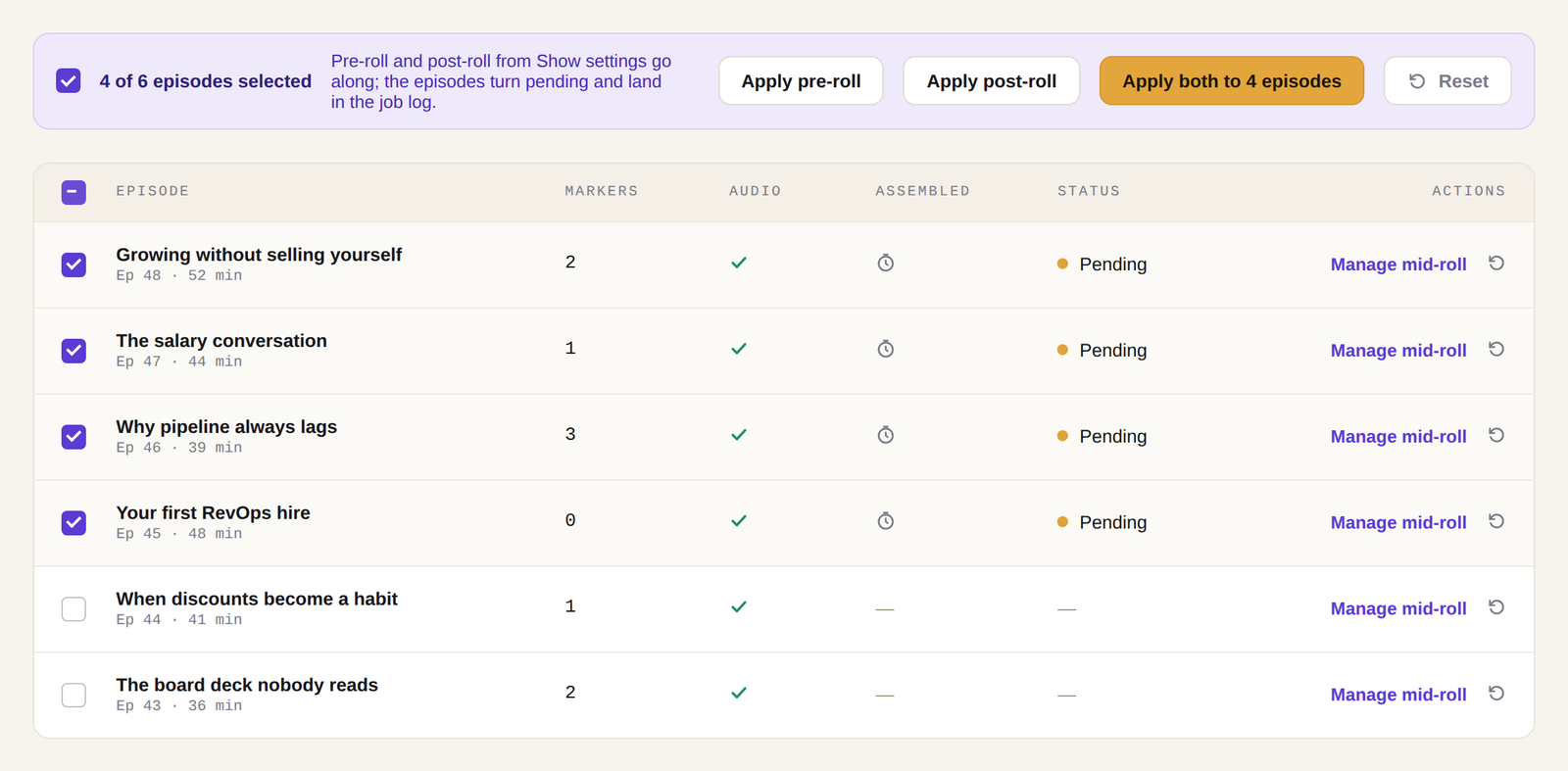Click title The board deck nobody reads
The image size is (1568, 771).
pos(247,686)
